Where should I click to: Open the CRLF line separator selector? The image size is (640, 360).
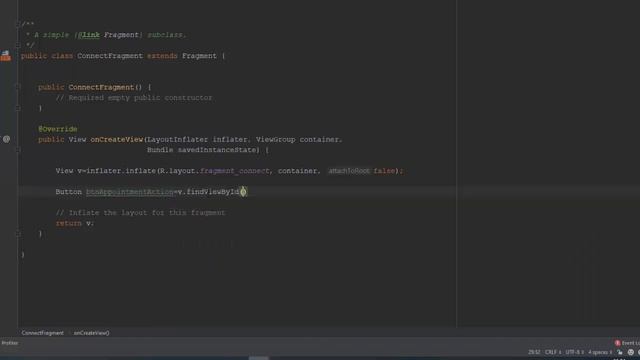pos(553,352)
